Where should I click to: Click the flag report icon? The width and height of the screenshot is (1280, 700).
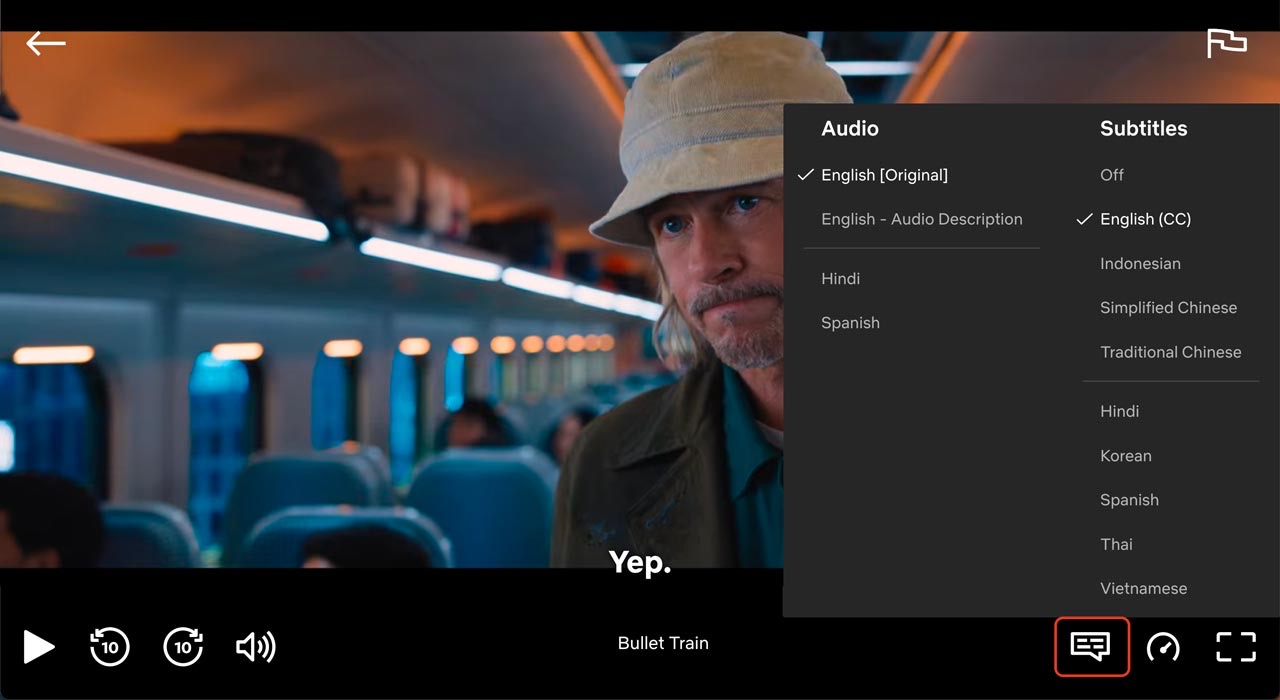[1226, 43]
